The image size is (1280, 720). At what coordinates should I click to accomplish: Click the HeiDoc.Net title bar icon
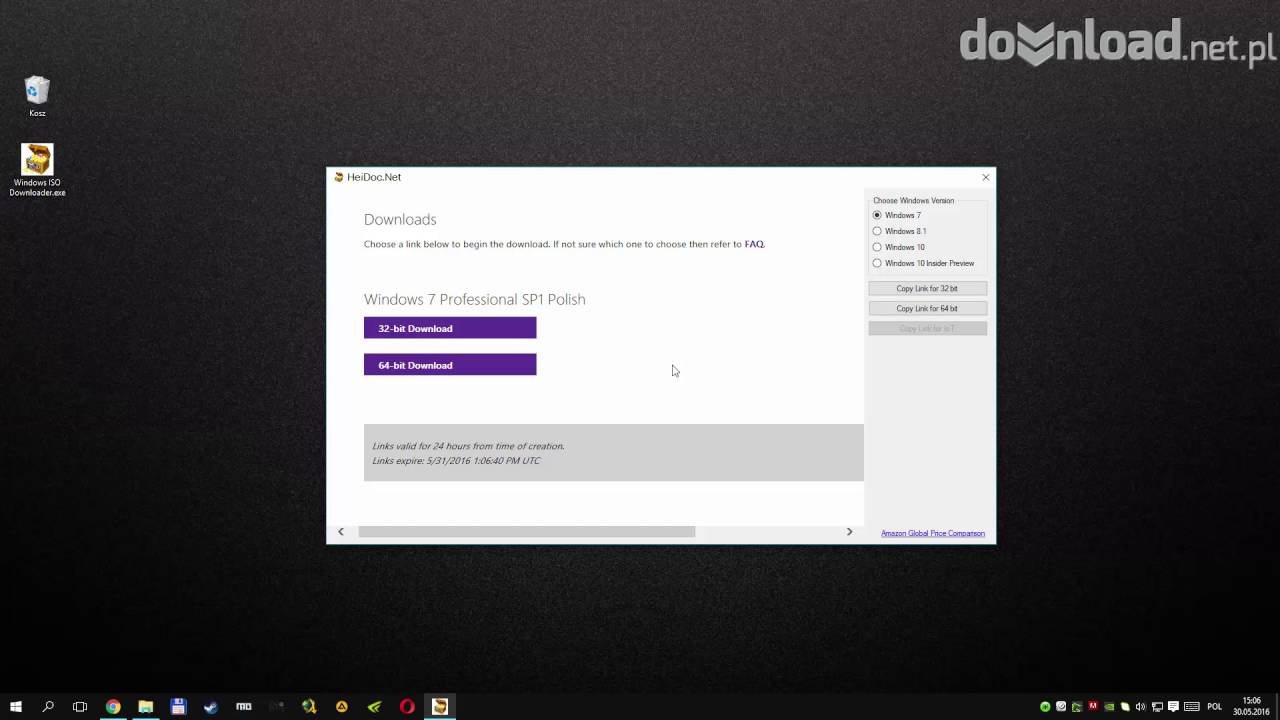[339, 177]
